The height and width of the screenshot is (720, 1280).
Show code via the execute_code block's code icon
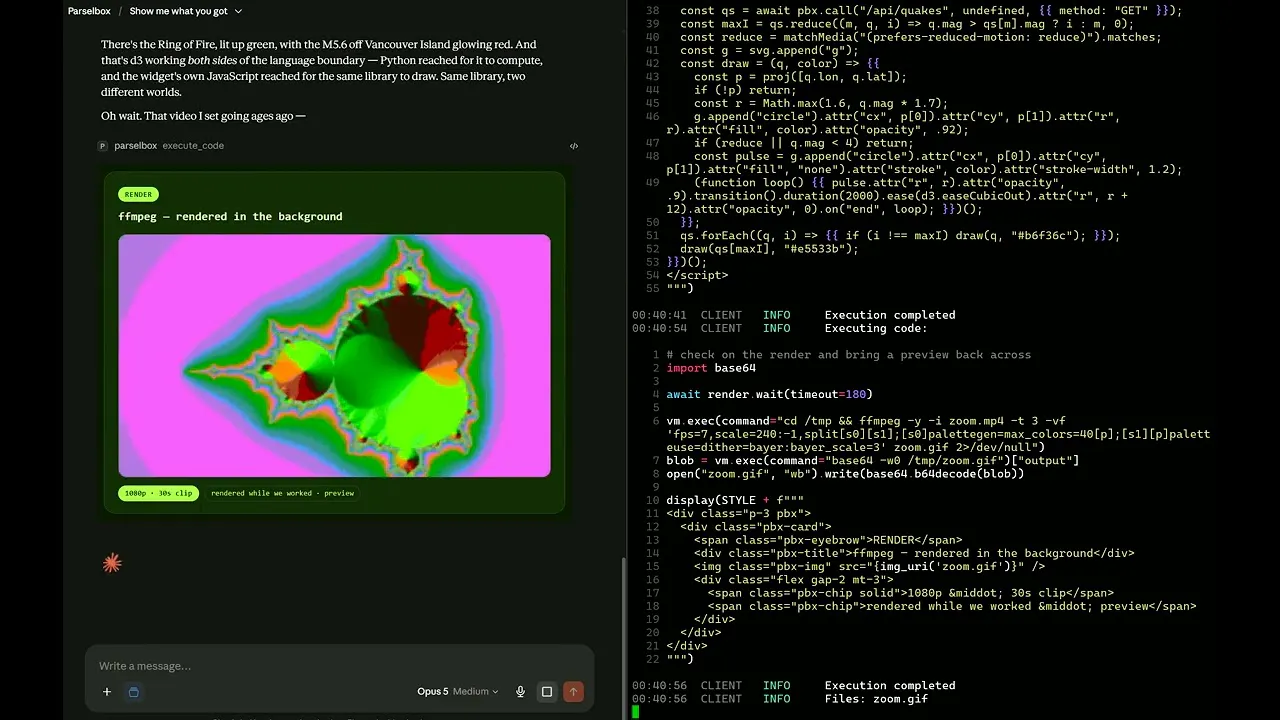click(x=574, y=146)
